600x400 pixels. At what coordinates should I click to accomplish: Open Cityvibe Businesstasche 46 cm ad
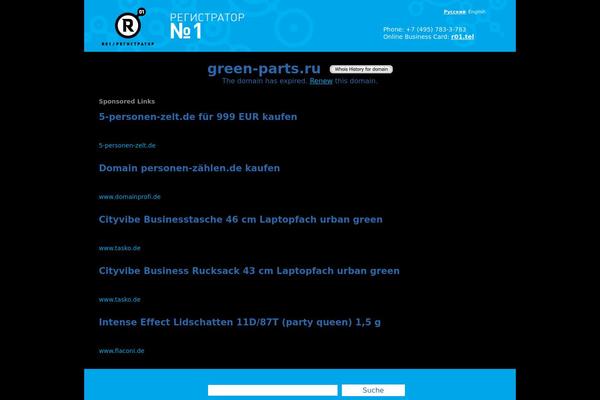coord(241,219)
